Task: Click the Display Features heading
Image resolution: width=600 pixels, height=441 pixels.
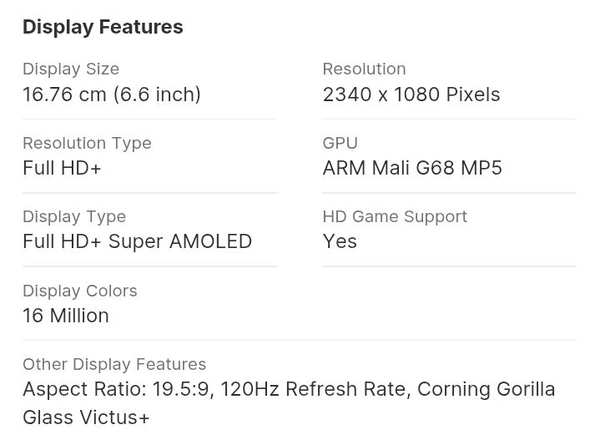Action: pos(103,27)
